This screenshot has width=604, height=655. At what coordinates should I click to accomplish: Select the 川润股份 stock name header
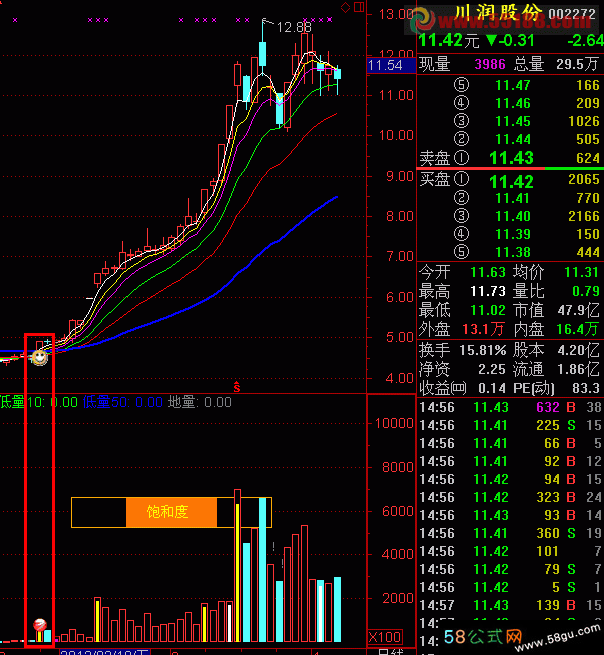(498, 13)
